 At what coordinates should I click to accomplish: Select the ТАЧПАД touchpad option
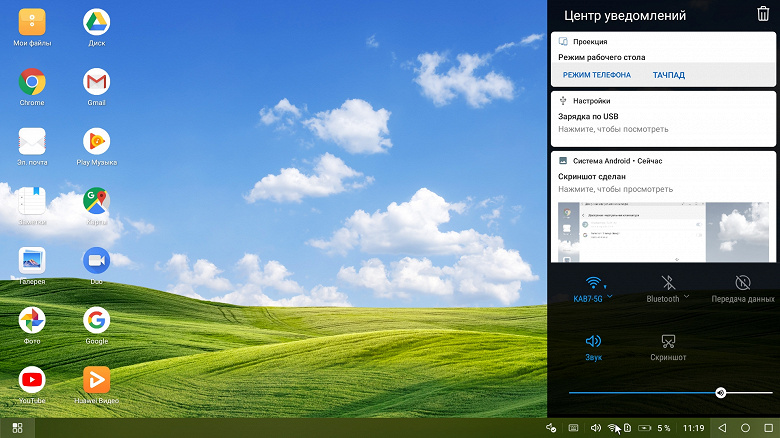669,75
